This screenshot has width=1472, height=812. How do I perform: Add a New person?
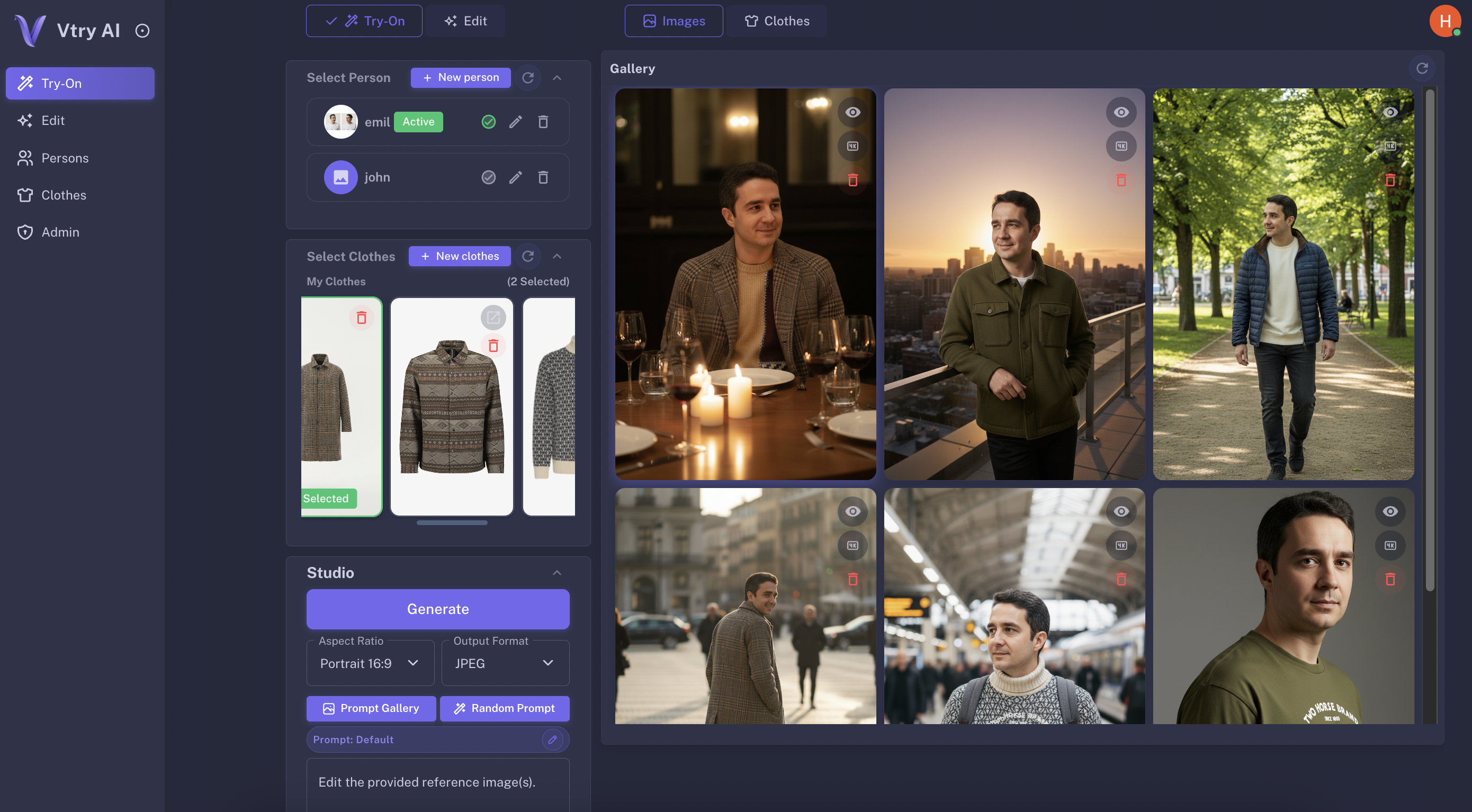(461, 78)
